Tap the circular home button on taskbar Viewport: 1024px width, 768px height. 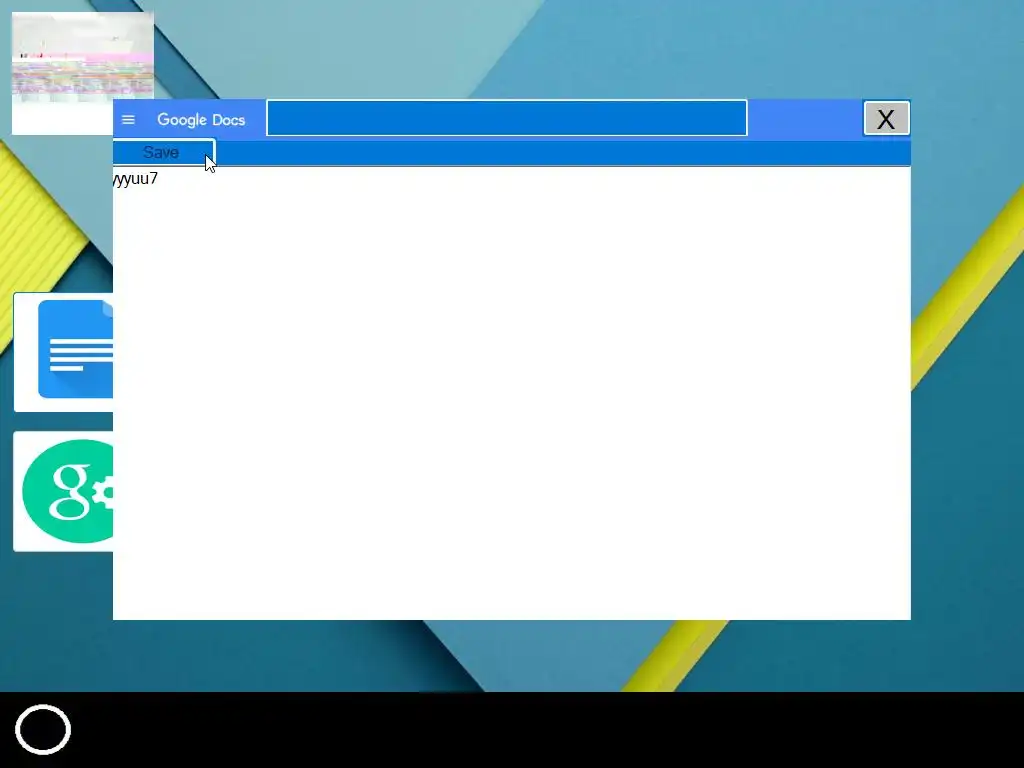point(43,729)
